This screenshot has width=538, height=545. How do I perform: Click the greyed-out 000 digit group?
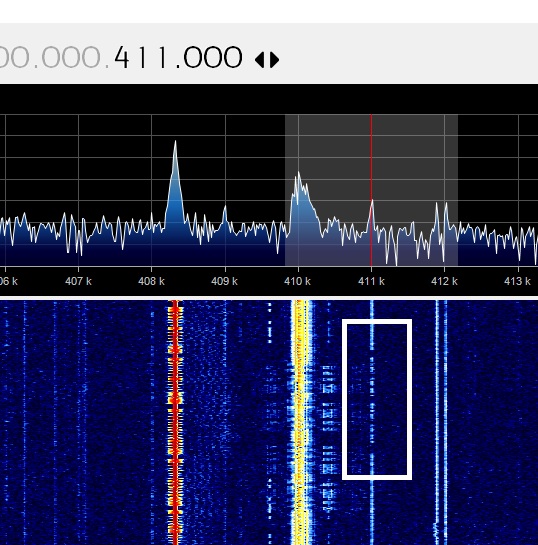pos(71,57)
